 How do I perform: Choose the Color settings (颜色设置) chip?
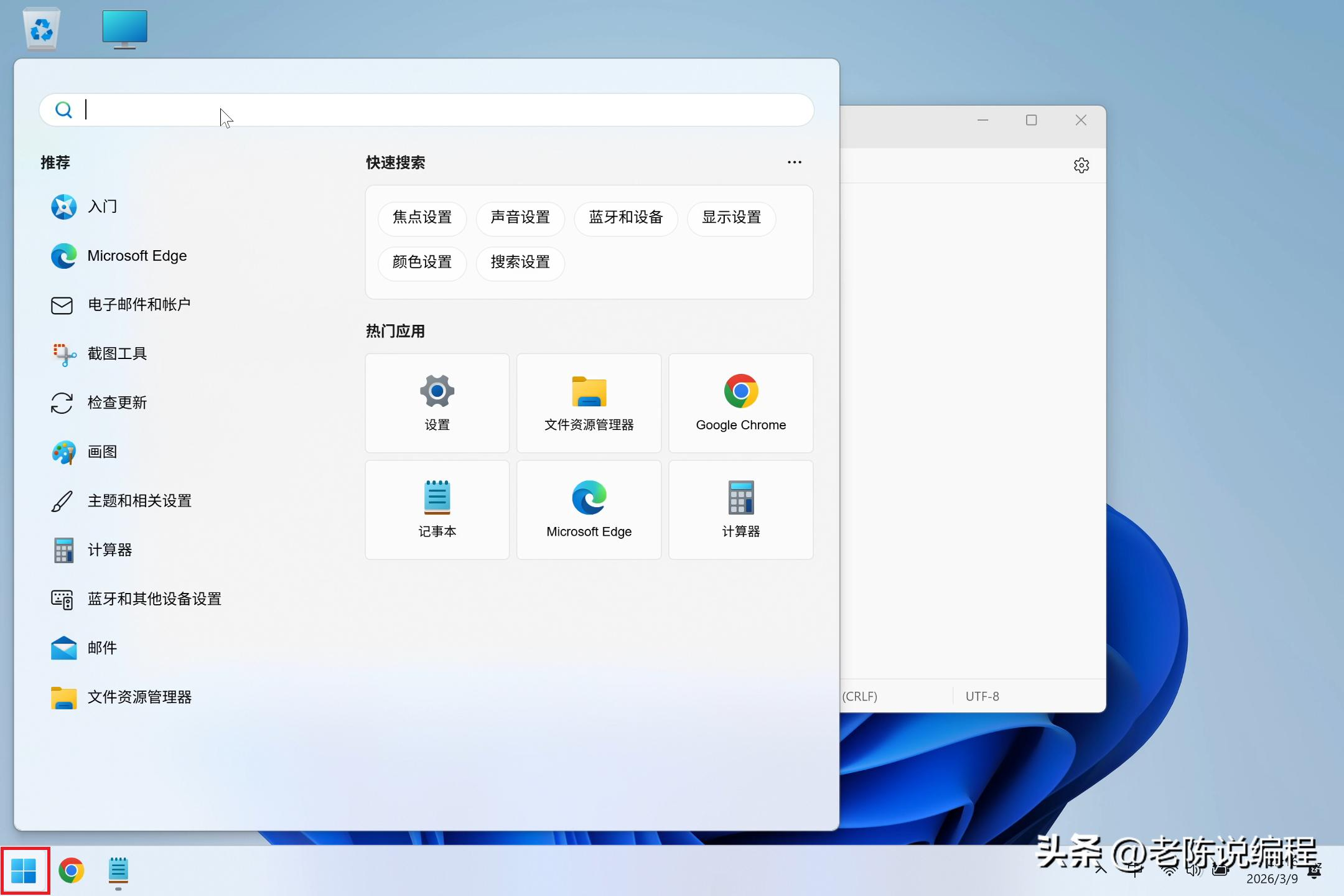click(x=422, y=263)
